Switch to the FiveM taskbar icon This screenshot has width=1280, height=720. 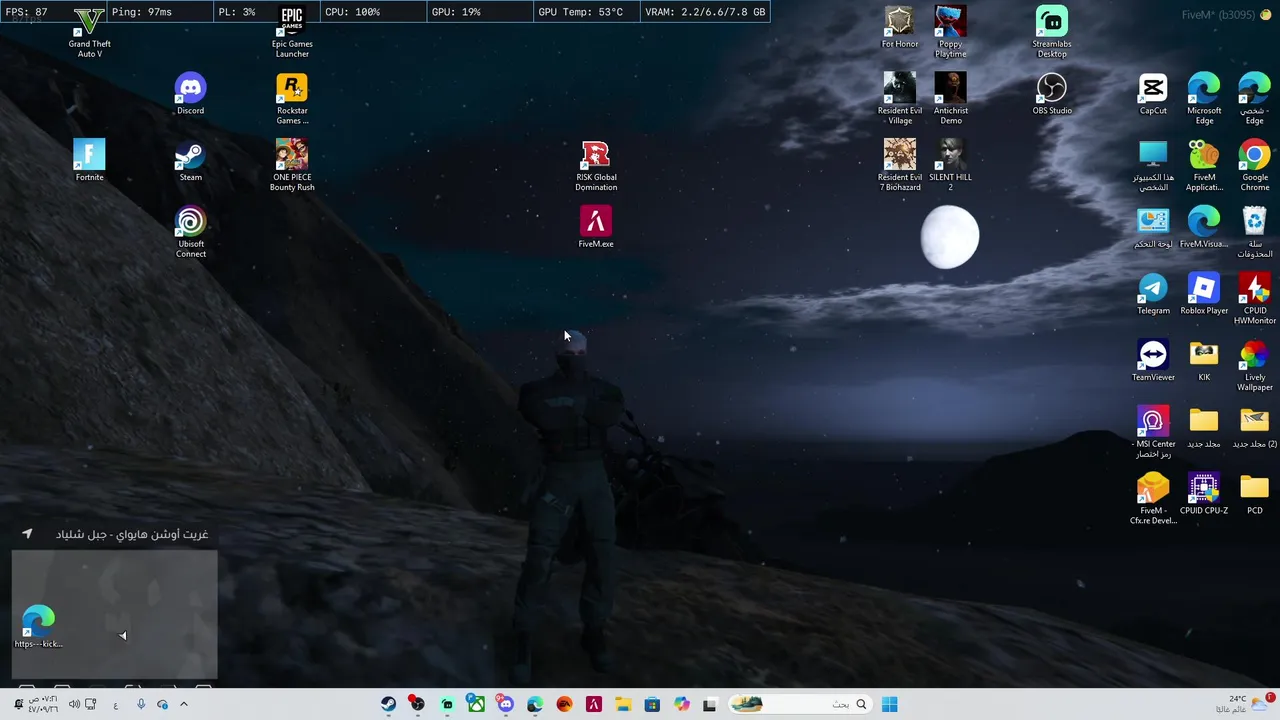tap(593, 704)
